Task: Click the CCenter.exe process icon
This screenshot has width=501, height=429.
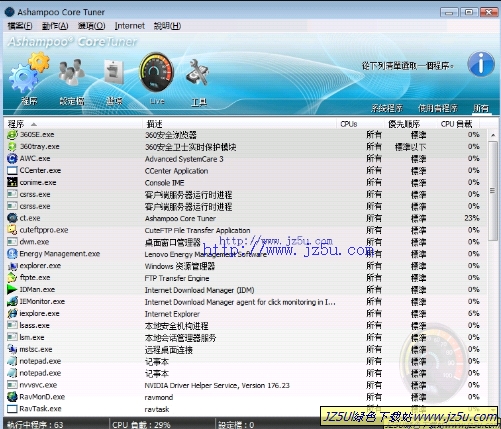Action: coord(12,171)
